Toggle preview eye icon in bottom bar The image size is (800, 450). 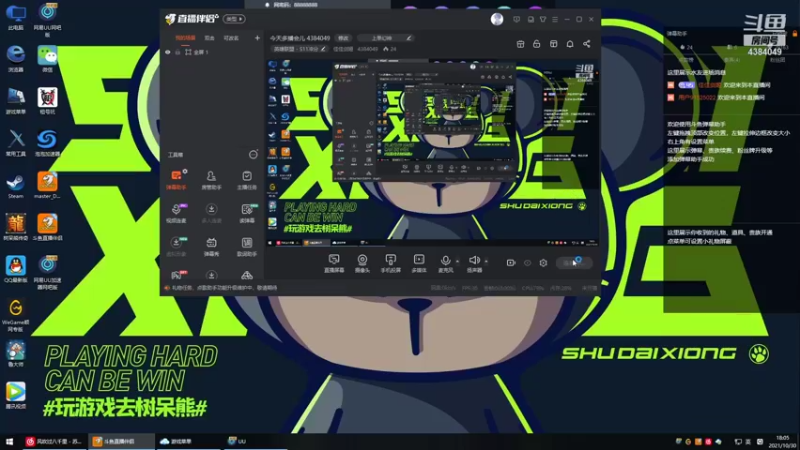click(x=528, y=263)
